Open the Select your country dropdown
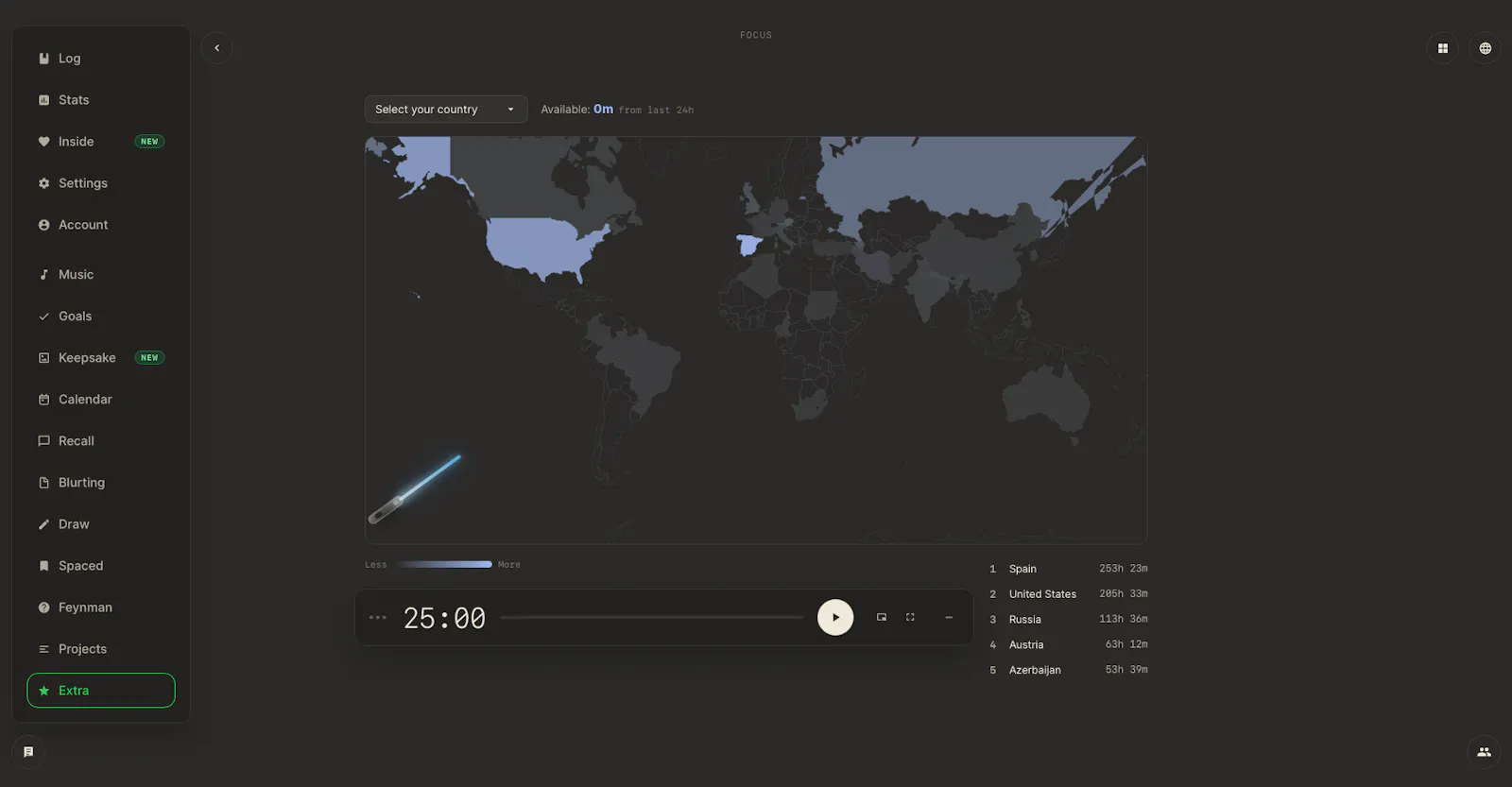This screenshot has height=787, width=1512. (446, 110)
